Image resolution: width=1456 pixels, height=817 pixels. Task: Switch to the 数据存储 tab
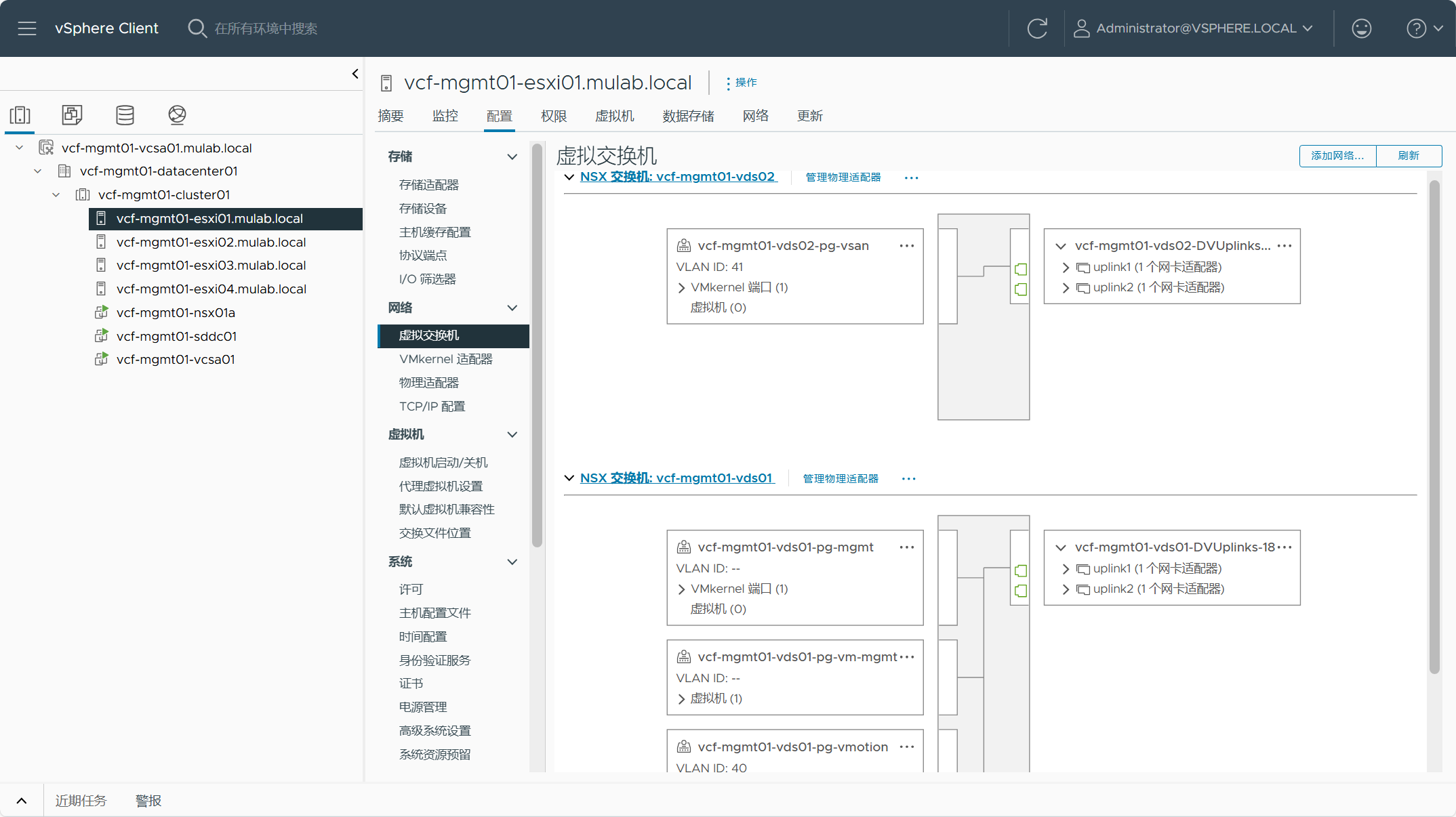(x=688, y=116)
